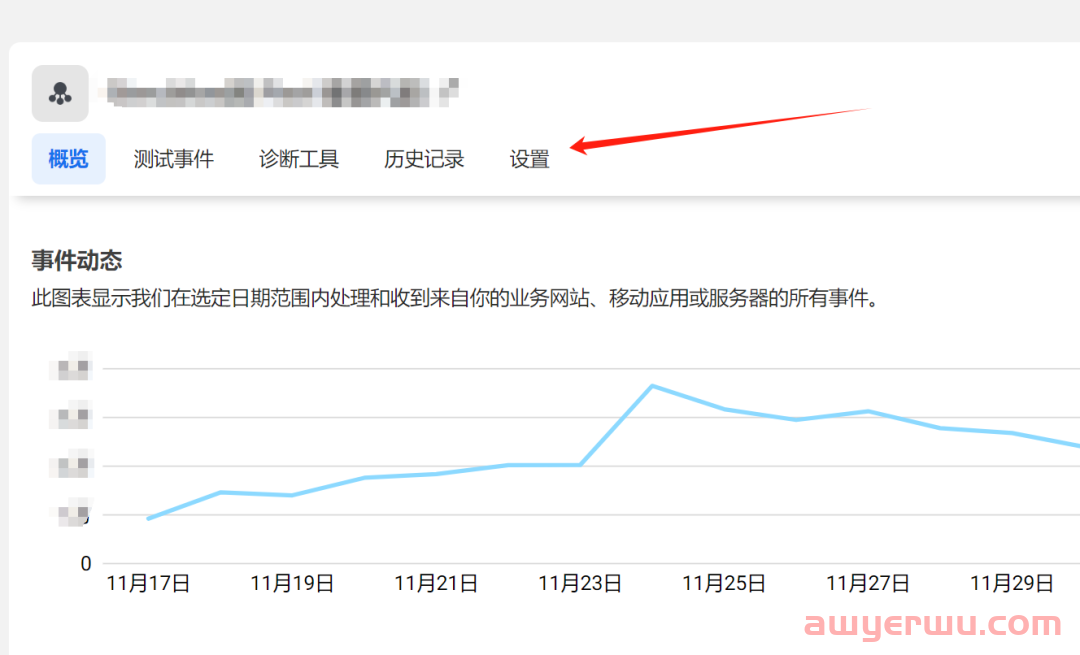Go to the 设置 tab
Viewport: 1080px width, 655px height.
click(x=530, y=159)
